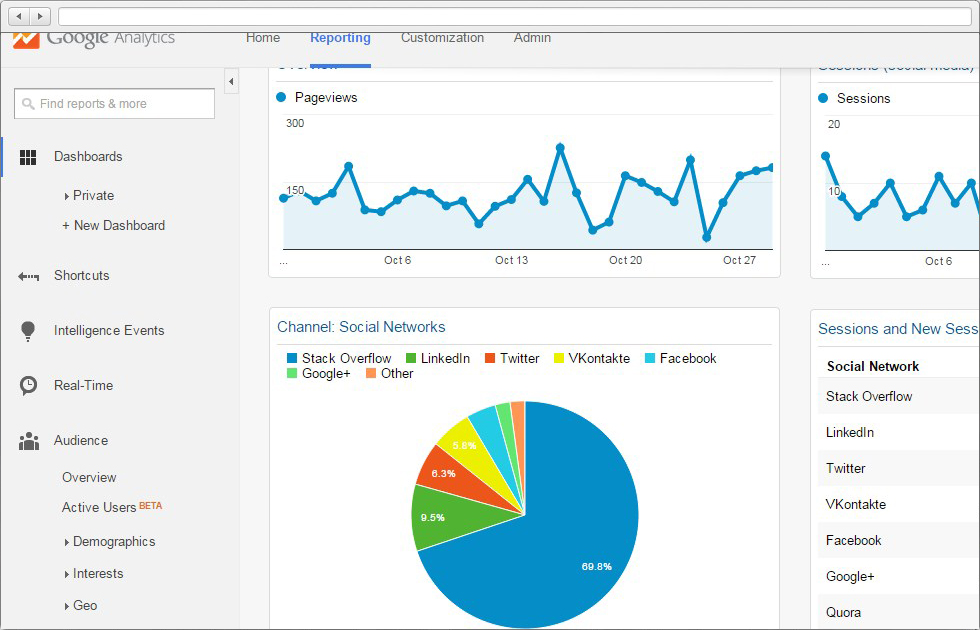Expand the Geo section
The width and height of the screenshot is (980, 630).
(66, 606)
